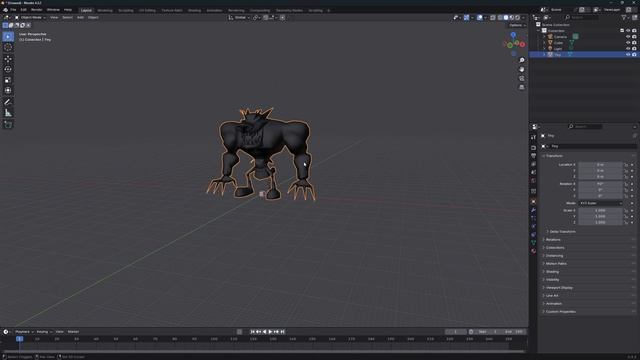Click the outliner search field
640x360 pixels.
click(x=582, y=18)
